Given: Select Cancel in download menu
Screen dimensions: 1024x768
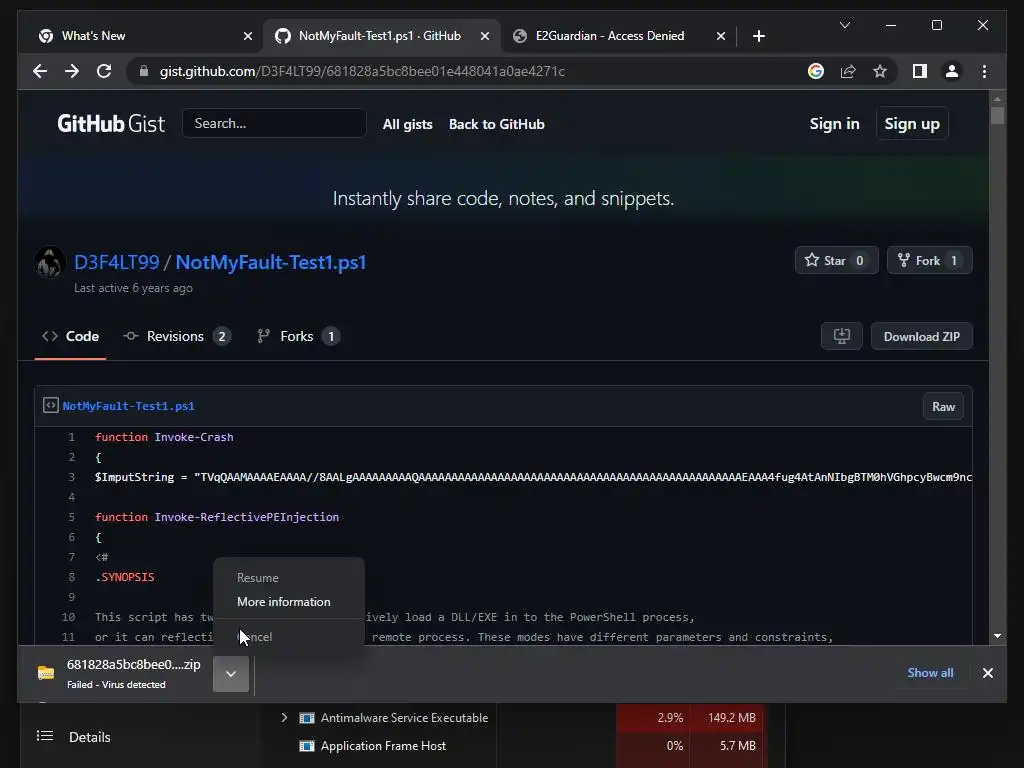Looking at the screenshot, I should (289, 637).
